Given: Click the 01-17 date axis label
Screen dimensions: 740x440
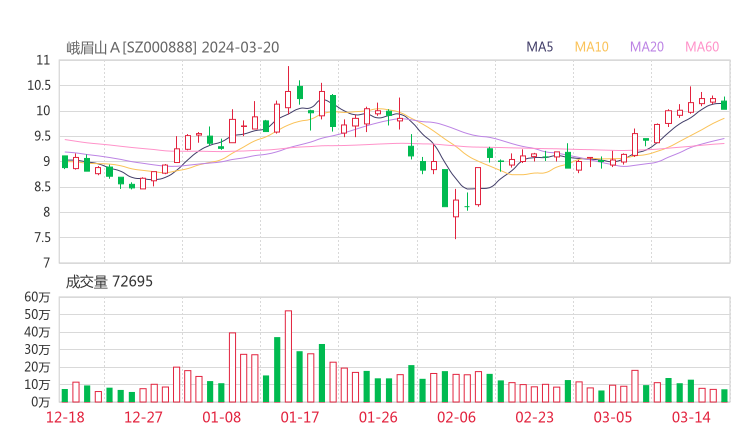Looking at the screenshot, I should point(300,417).
